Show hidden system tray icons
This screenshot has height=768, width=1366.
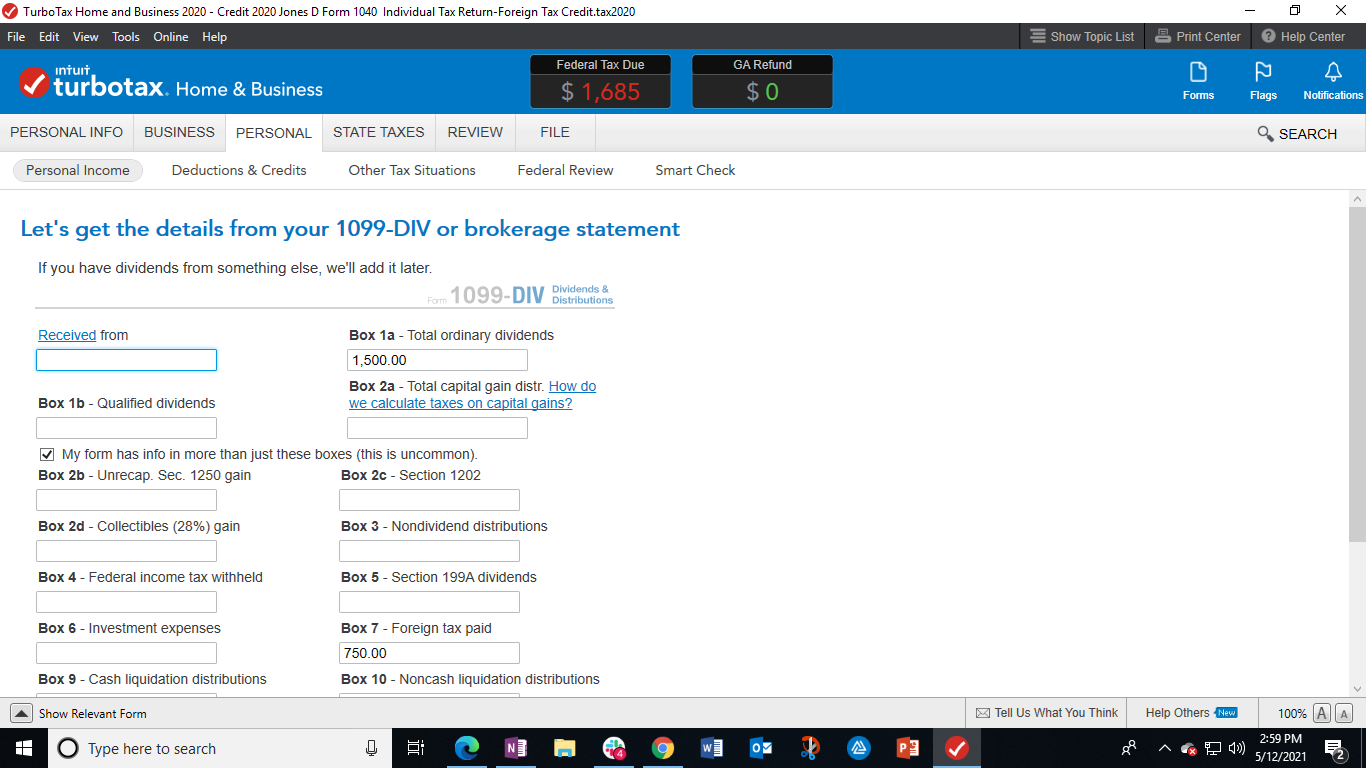click(x=1164, y=748)
